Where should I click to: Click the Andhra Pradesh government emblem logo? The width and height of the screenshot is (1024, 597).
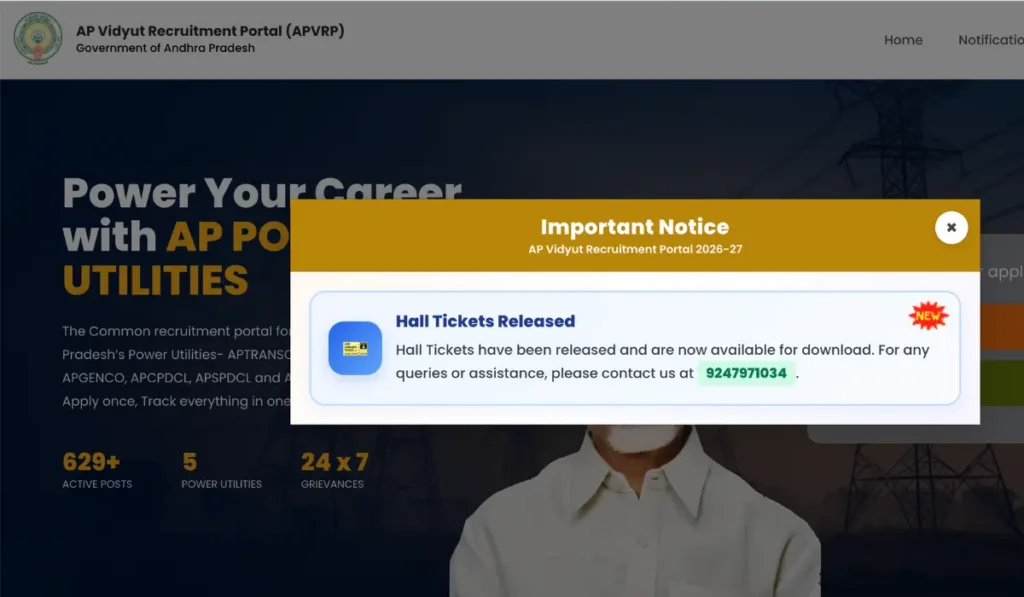(38, 39)
